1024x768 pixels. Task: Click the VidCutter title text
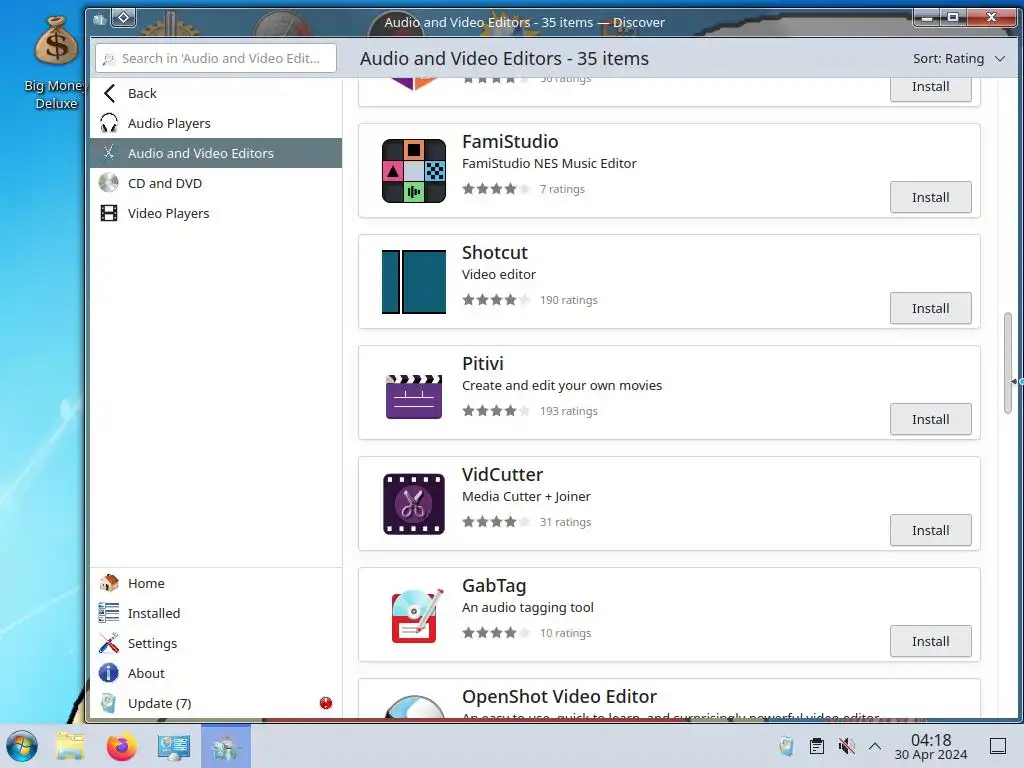click(x=502, y=474)
